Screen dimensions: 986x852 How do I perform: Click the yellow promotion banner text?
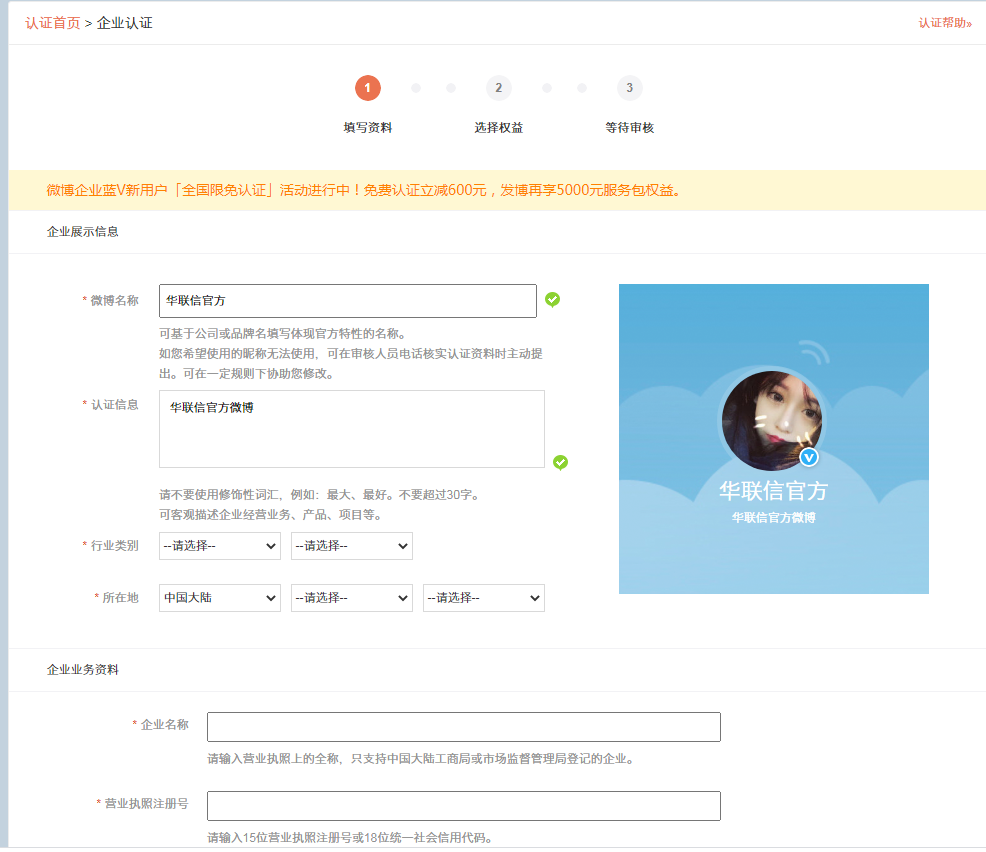(x=363, y=191)
